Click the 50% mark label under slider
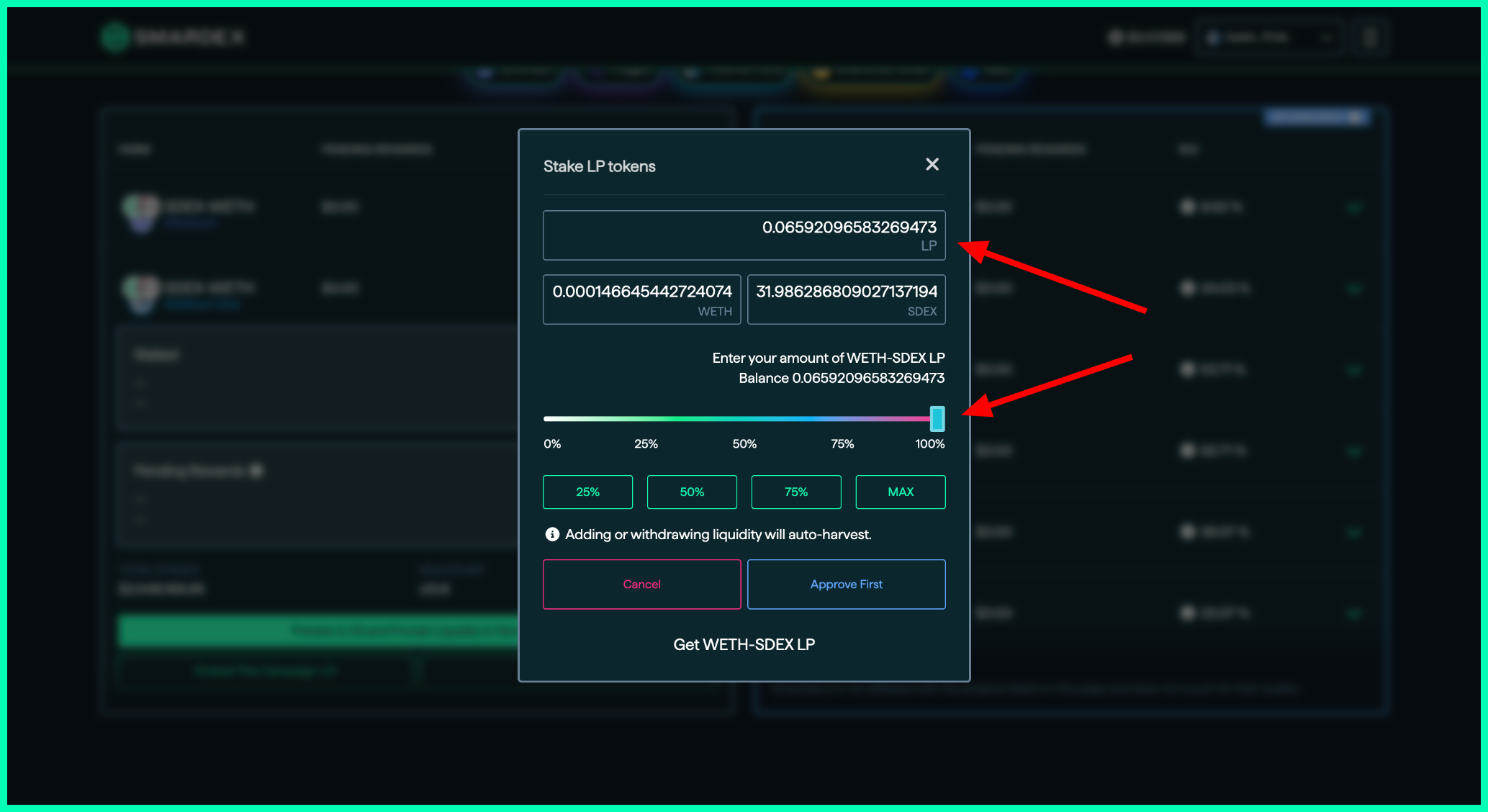 pyautogui.click(x=744, y=444)
